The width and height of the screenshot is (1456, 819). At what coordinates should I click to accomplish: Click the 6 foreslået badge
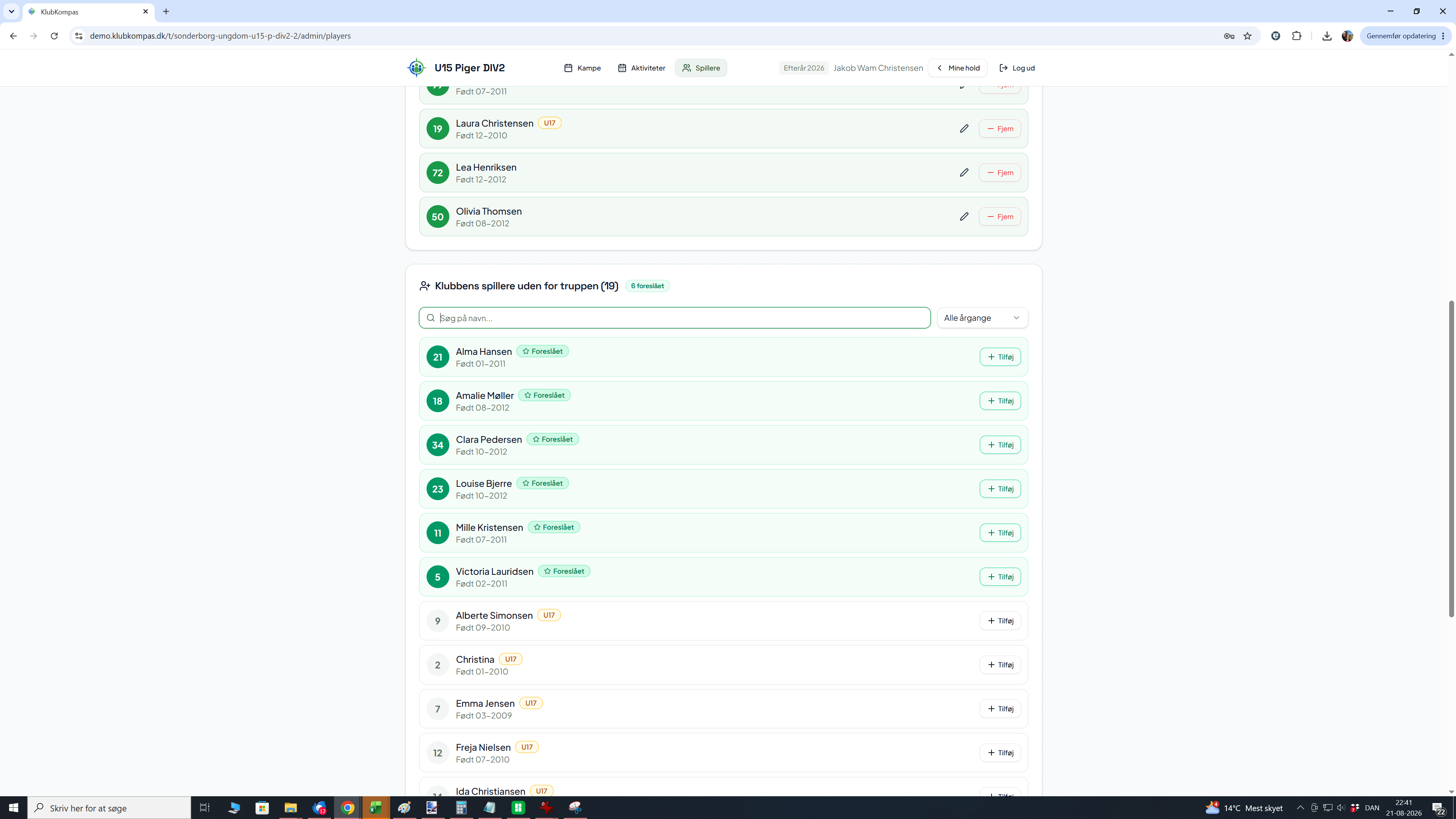[647, 286]
